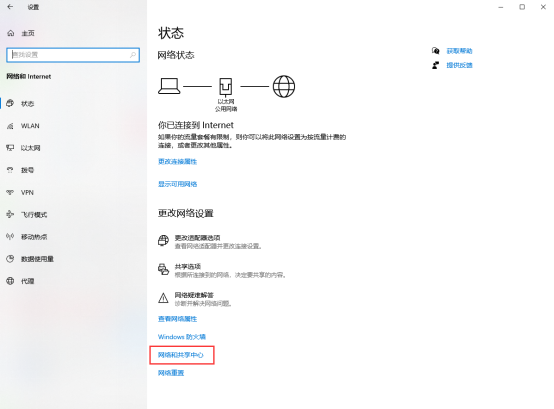Click the Windows 防火墙 link
The image size is (554, 409).
(x=182, y=337)
